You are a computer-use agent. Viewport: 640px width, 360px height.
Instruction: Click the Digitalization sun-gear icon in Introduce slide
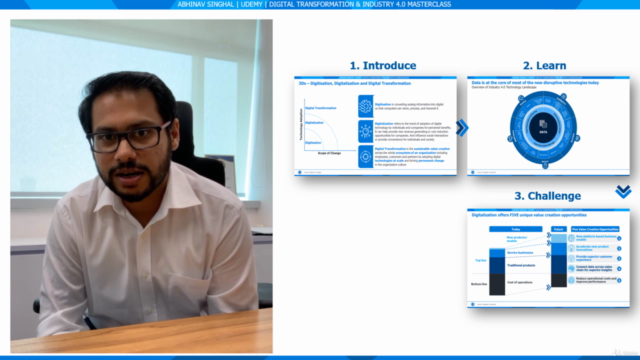(x=365, y=131)
